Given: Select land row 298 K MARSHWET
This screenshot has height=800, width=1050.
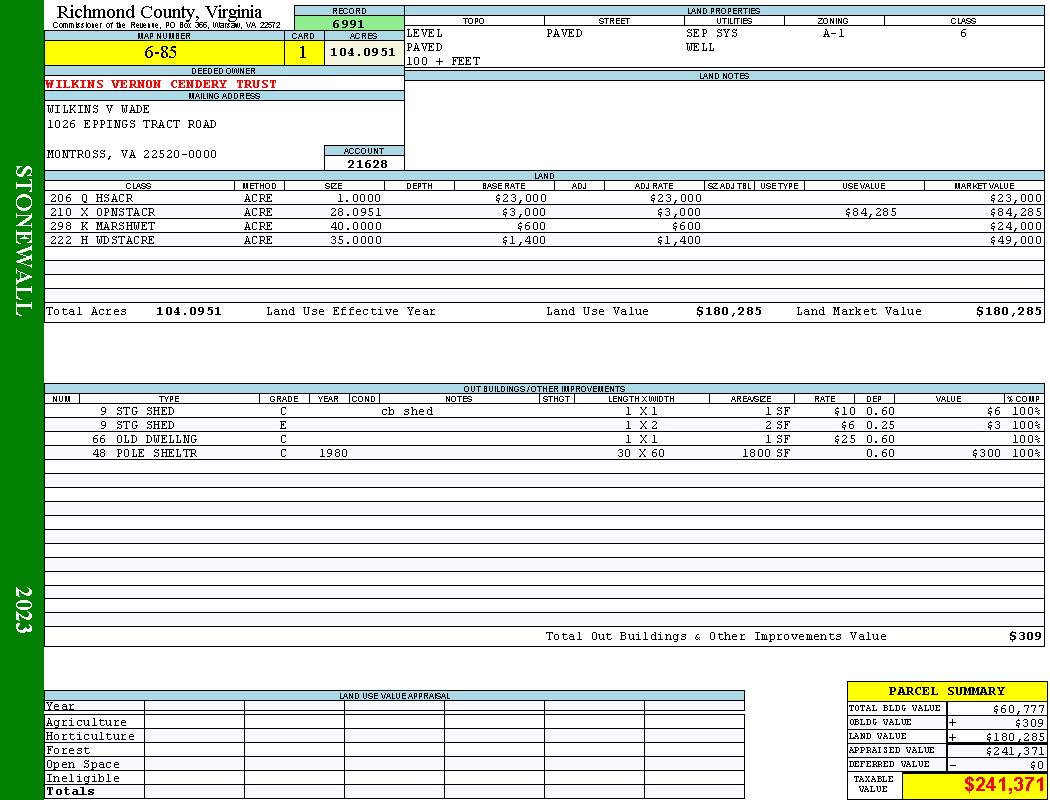Looking at the screenshot, I should click(x=544, y=226).
